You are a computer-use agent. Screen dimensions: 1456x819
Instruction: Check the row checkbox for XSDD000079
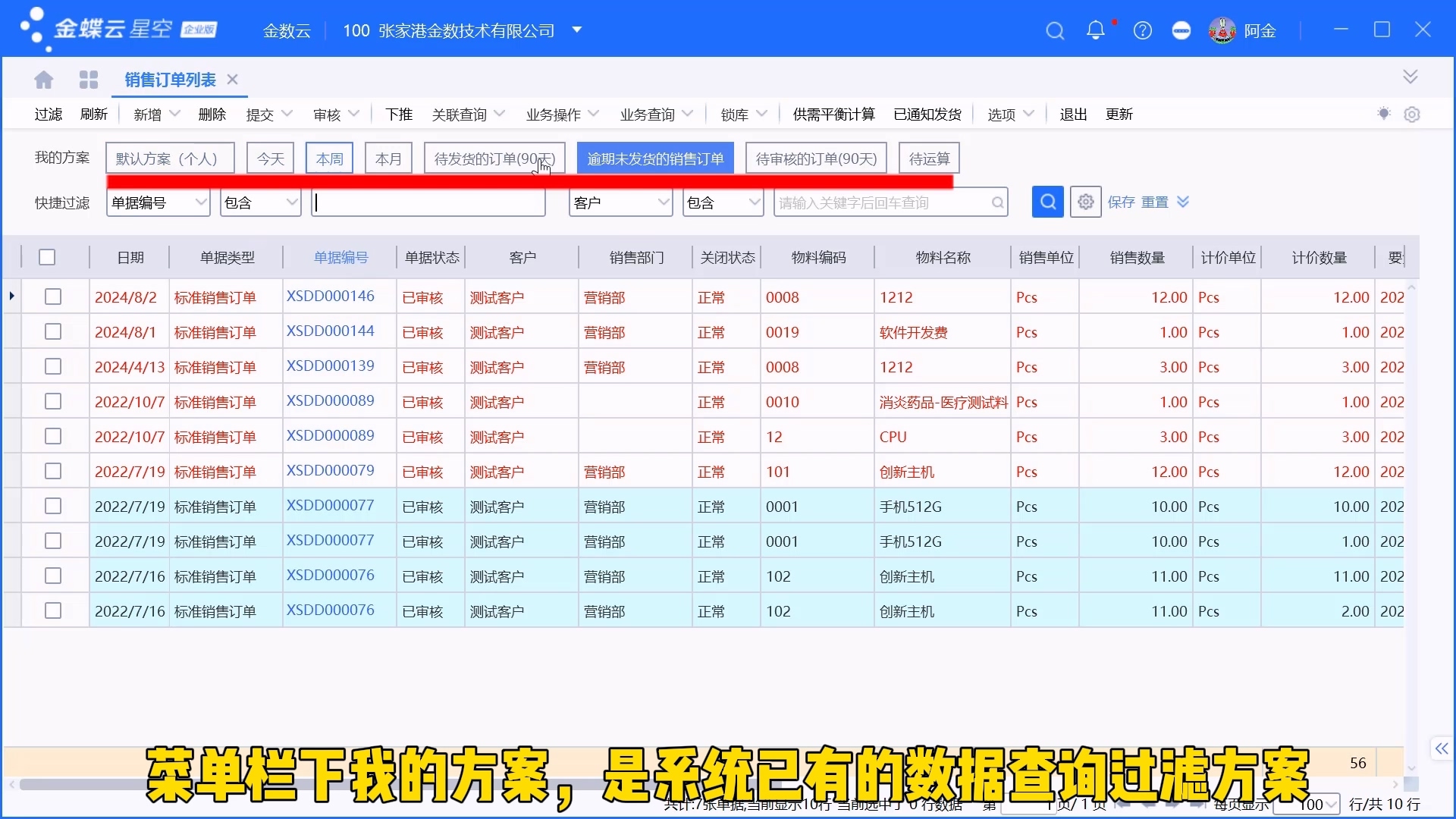click(x=52, y=470)
